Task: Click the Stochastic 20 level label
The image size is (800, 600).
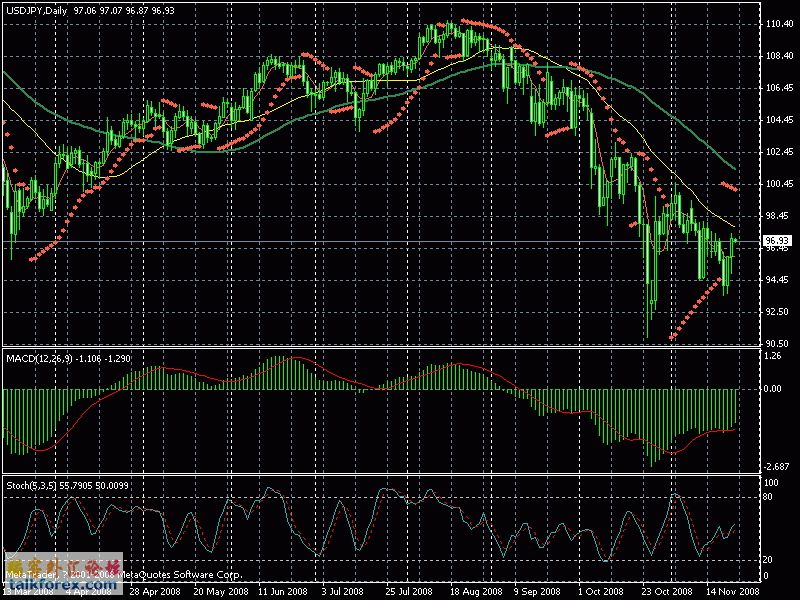Action: (x=767, y=560)
